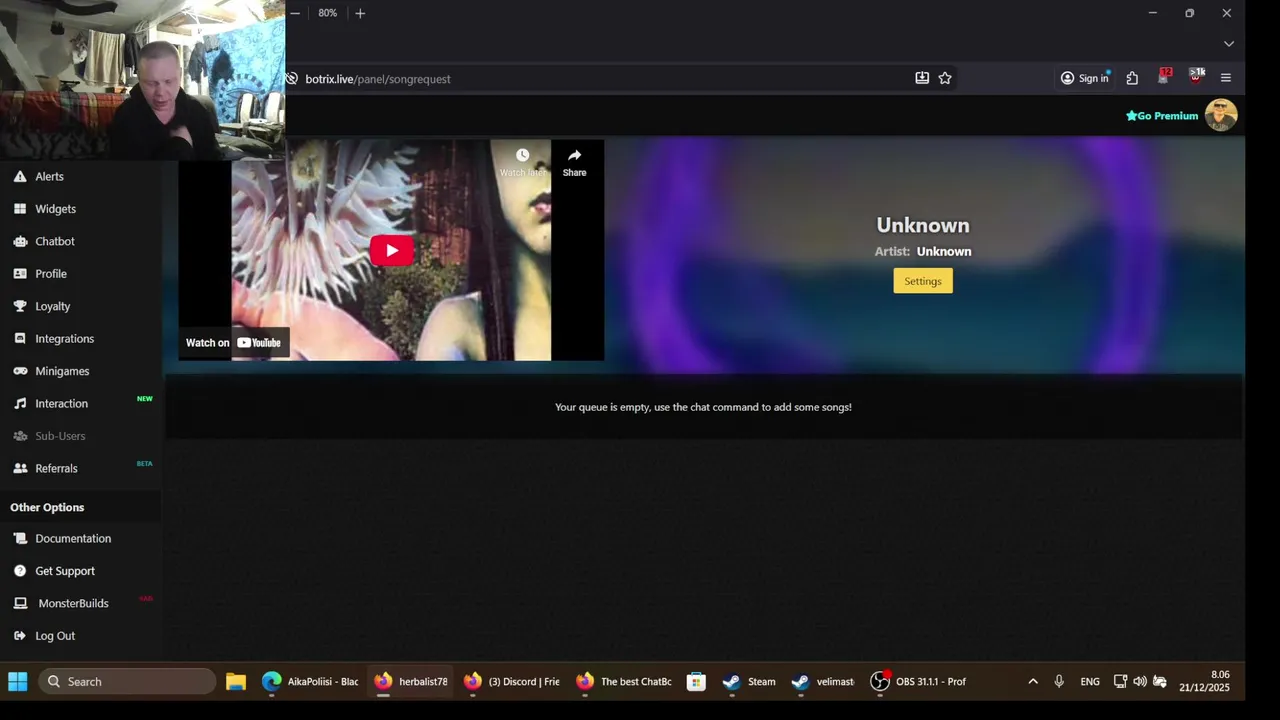
Task: Click the taskbar Search box
Action: (127, 681)
